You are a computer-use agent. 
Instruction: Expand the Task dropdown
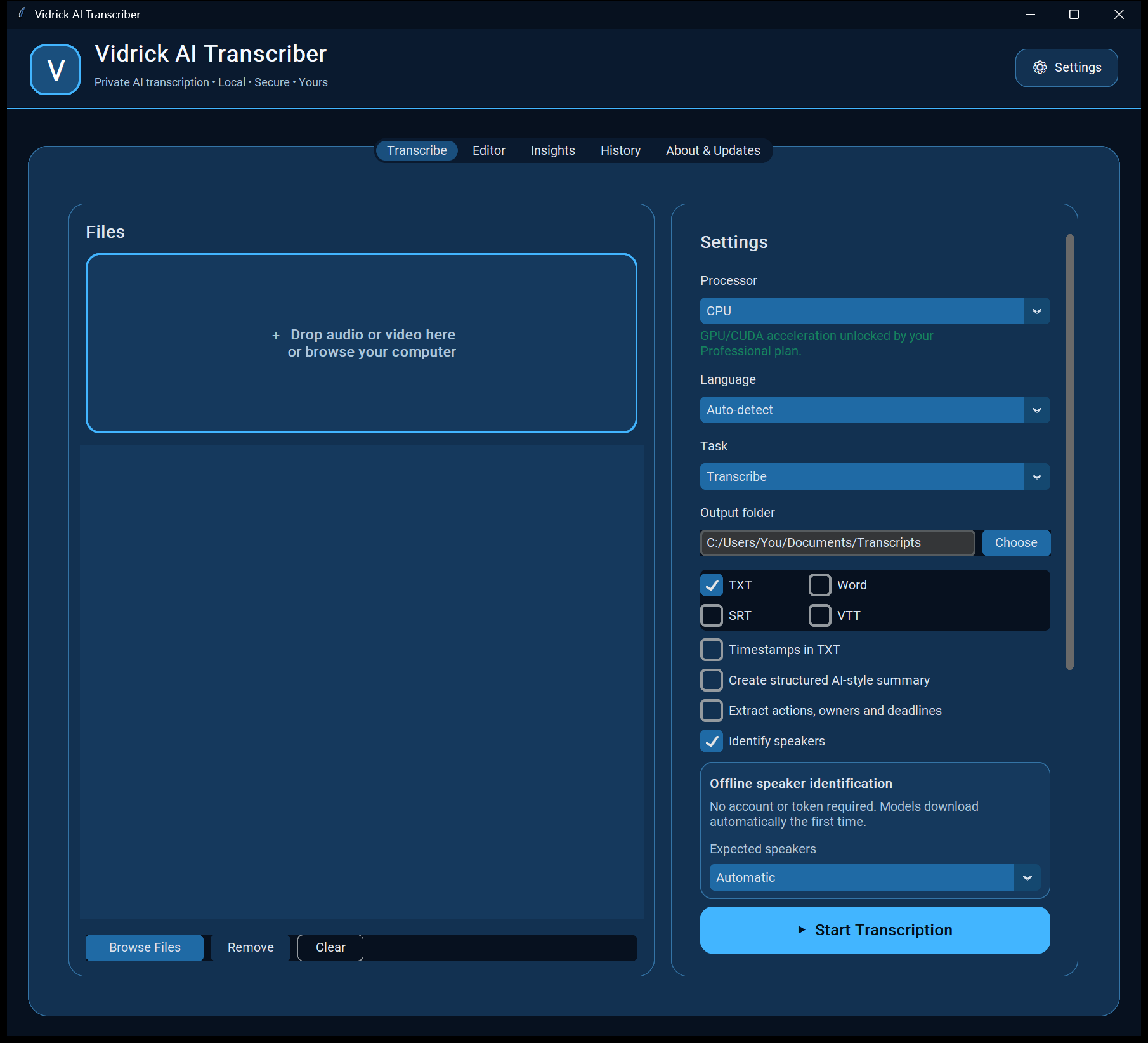[x=875, y=476]
